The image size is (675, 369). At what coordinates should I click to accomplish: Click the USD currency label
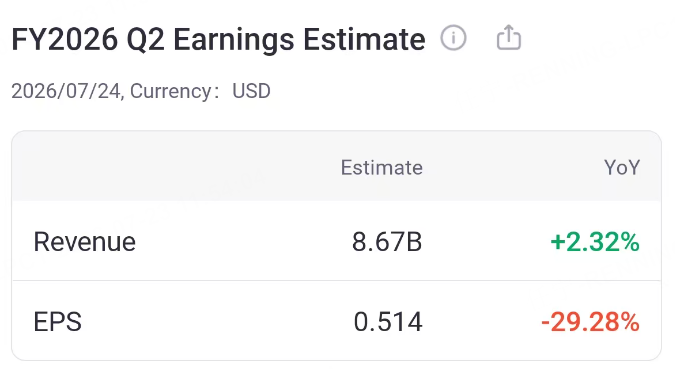[251, 91]
